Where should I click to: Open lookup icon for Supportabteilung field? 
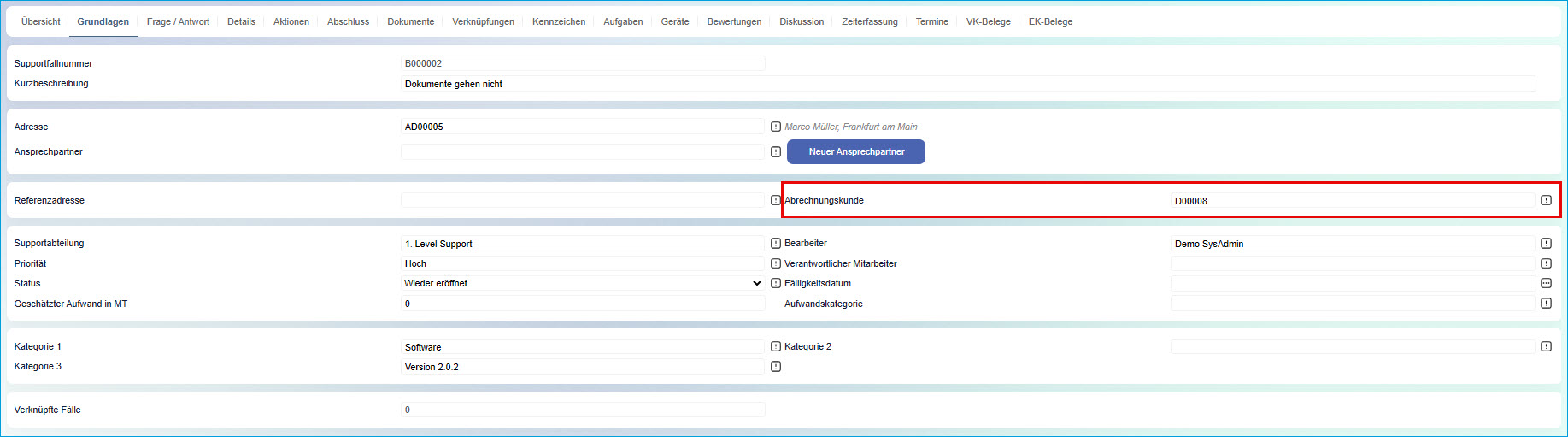(775, 244)
